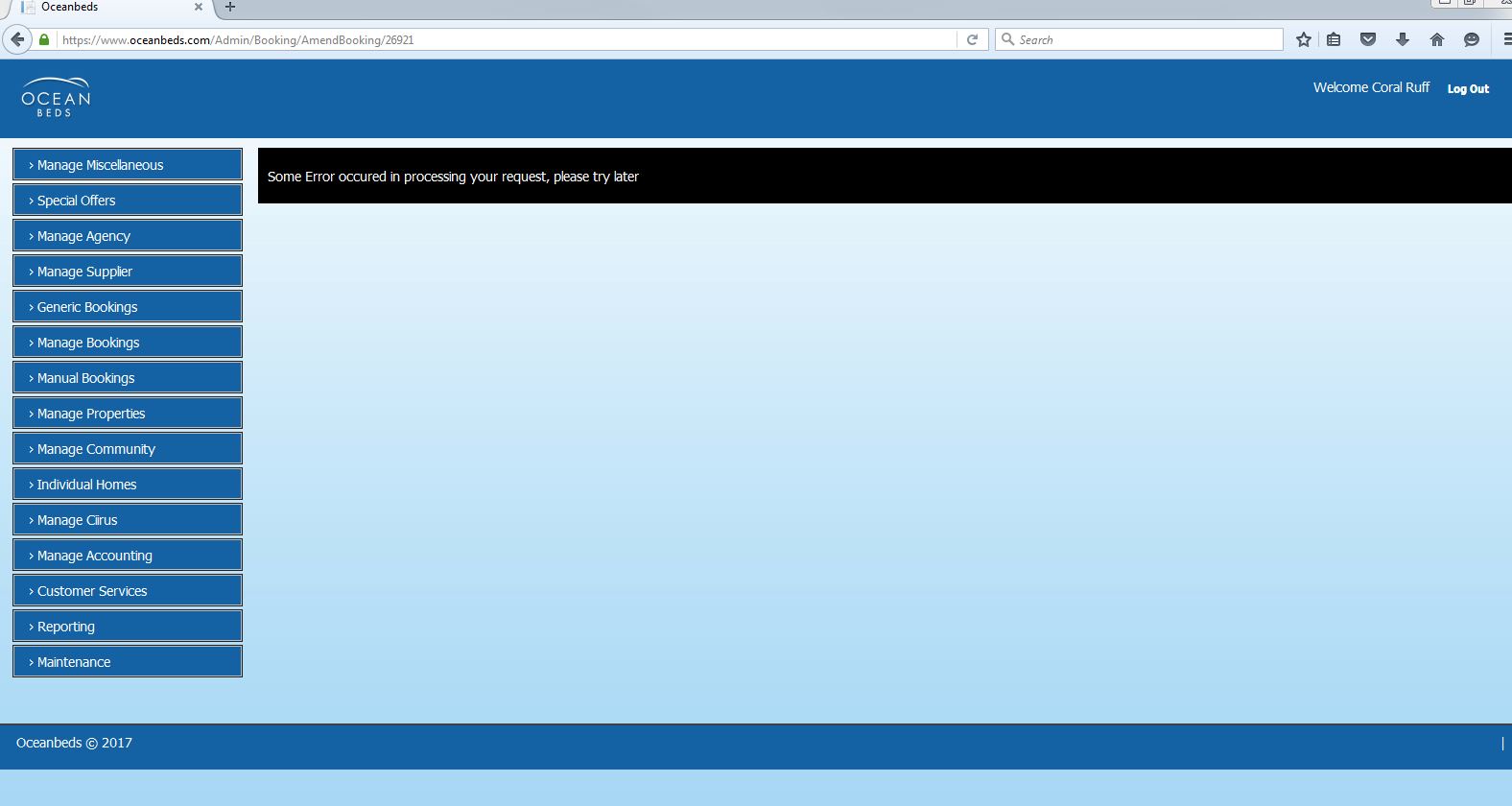Click the error message text
This screenshot has width=1512, height=806.
pos(453,177)
